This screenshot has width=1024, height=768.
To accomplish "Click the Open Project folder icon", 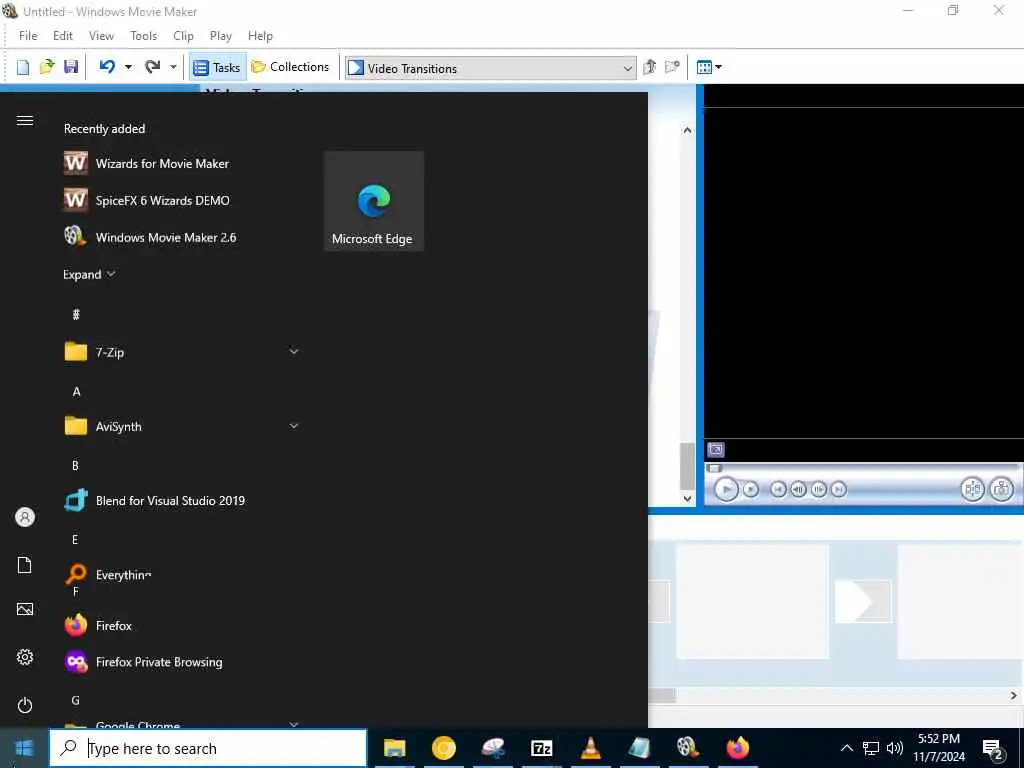I will pos(47,67).
